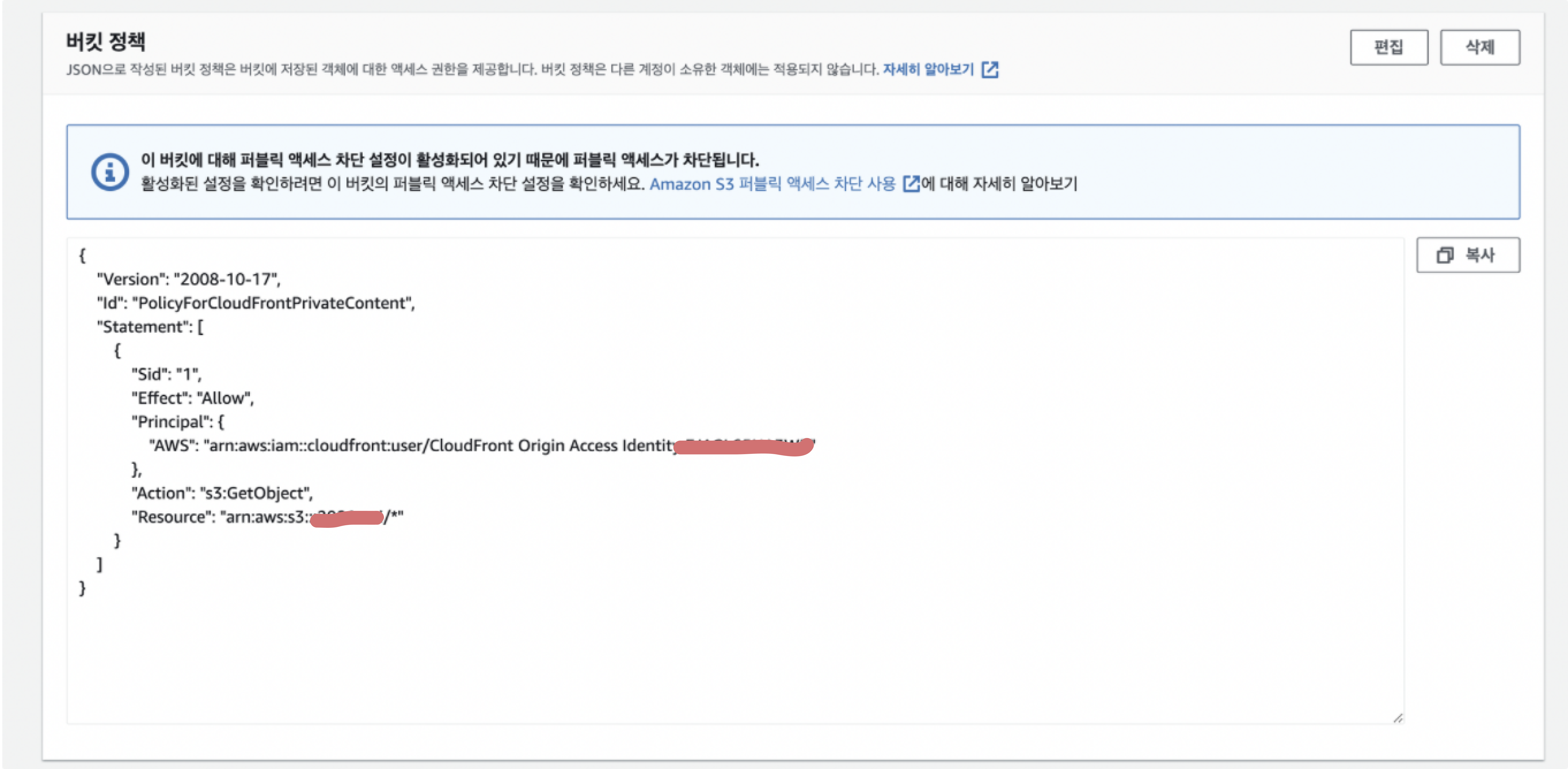Click the "Action": "s3:GetObject" line
Image resolution: width=1568 pixels, height=769 pixels.
tap(222, 493)
